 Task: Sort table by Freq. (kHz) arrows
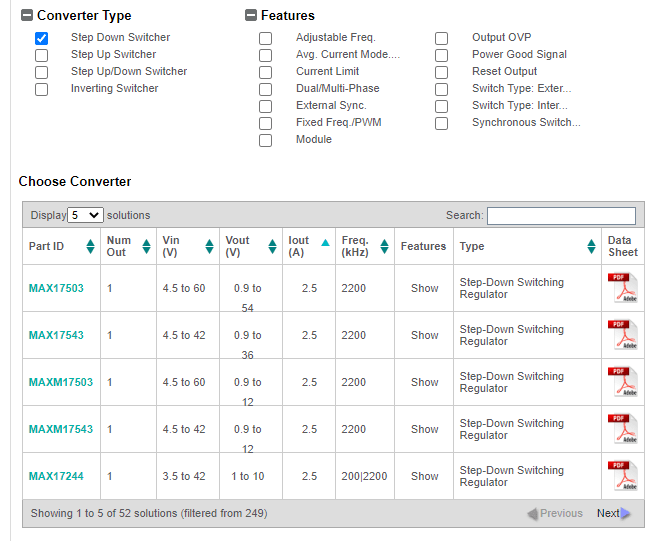click(x=384, y=247)
